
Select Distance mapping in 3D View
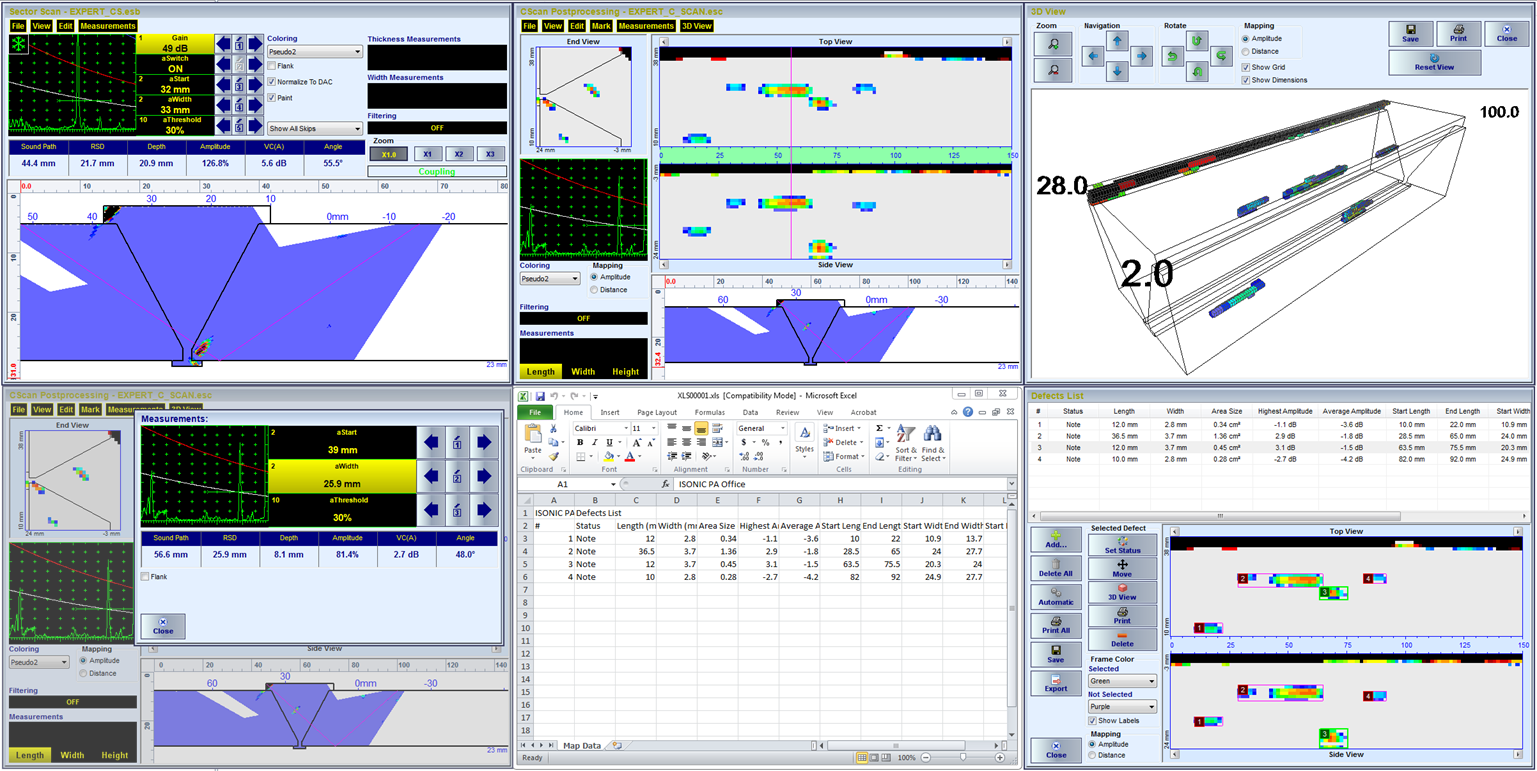(1245, 51)
